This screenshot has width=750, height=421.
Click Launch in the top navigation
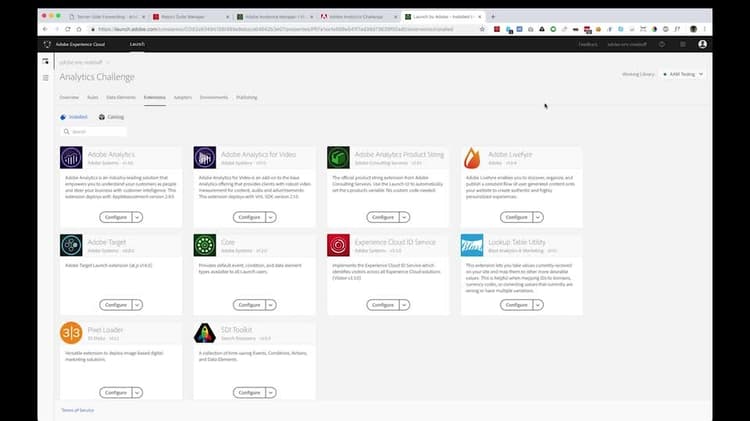(137, 44)
